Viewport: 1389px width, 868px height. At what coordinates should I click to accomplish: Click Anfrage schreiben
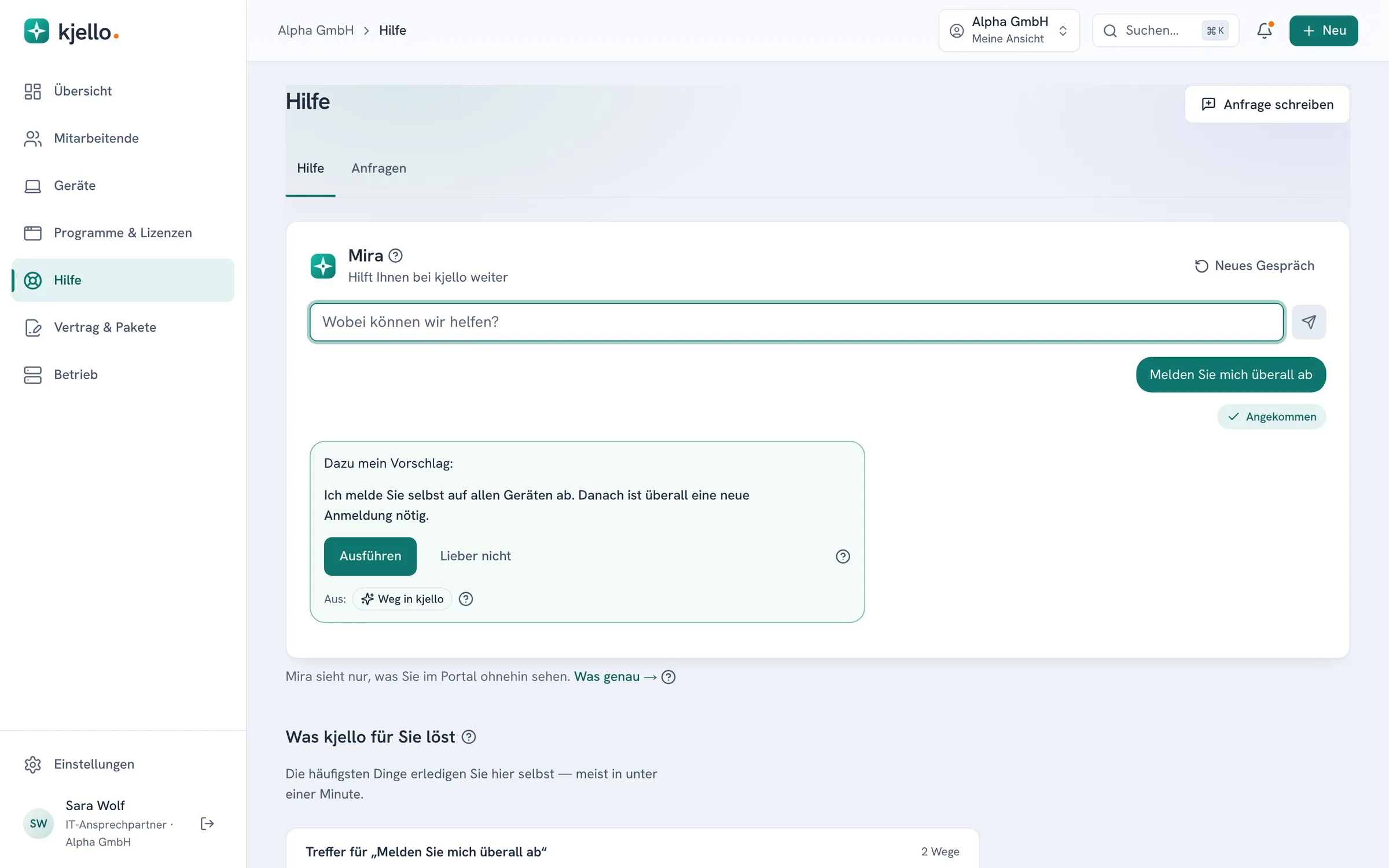pos(1267,104)
